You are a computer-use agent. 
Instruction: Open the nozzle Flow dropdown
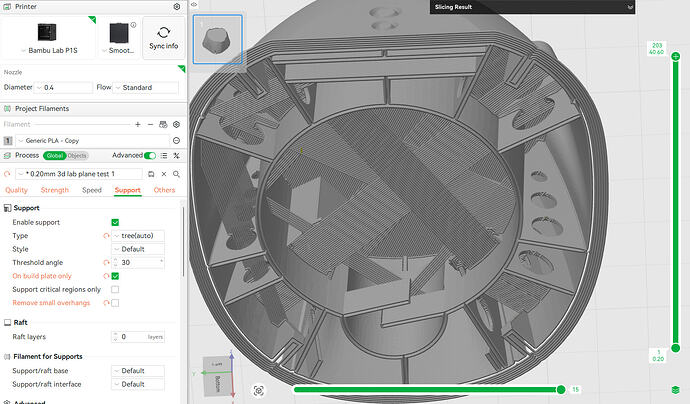pyautogui.click(x=146, y=88)
